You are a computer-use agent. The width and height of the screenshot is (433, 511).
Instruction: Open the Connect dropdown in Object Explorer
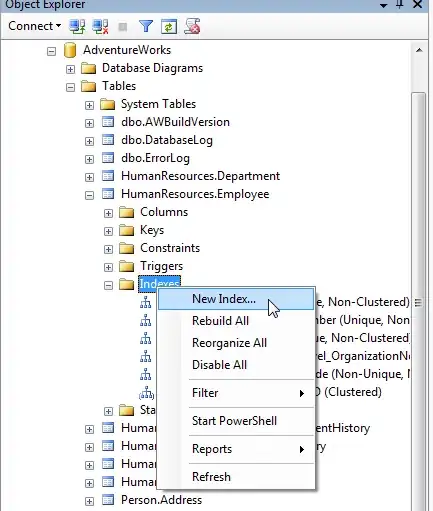35,26
